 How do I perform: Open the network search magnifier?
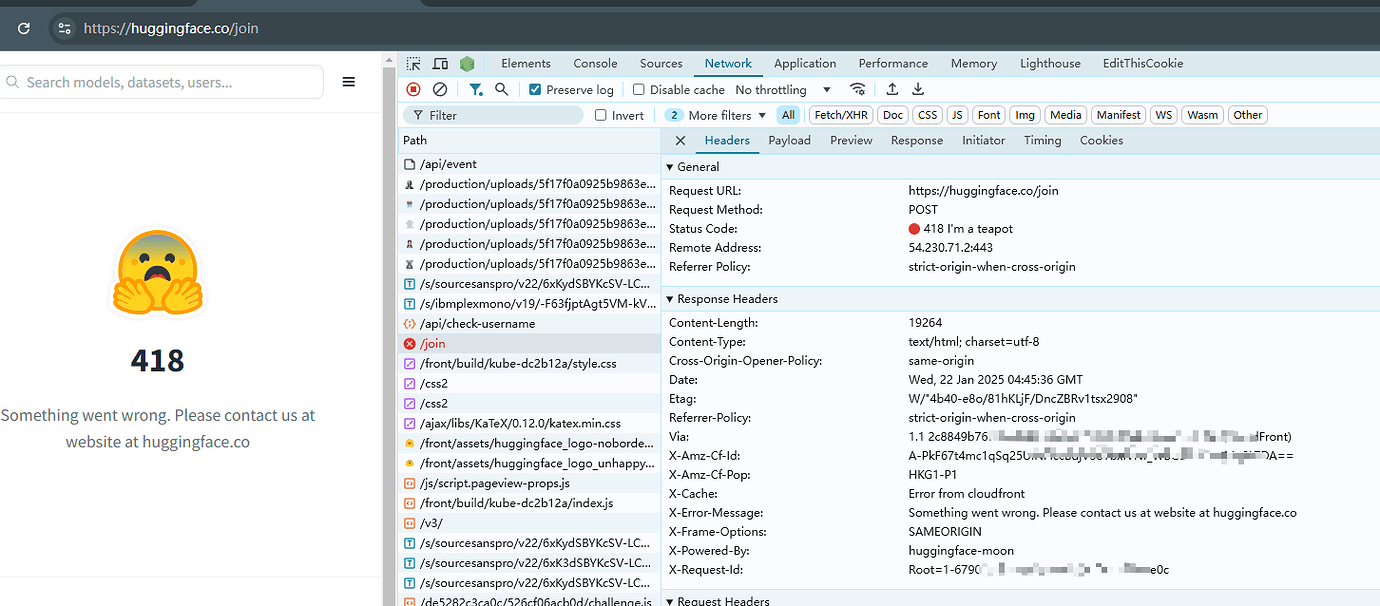(x=502, y=89)
